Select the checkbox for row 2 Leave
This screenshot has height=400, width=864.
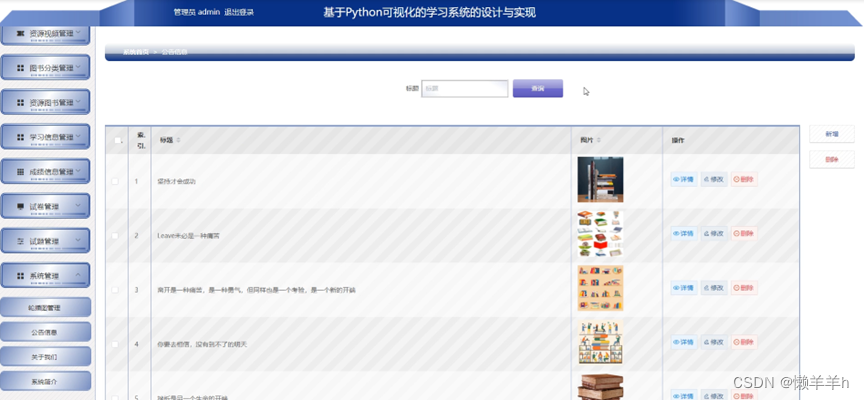[115, 236]
